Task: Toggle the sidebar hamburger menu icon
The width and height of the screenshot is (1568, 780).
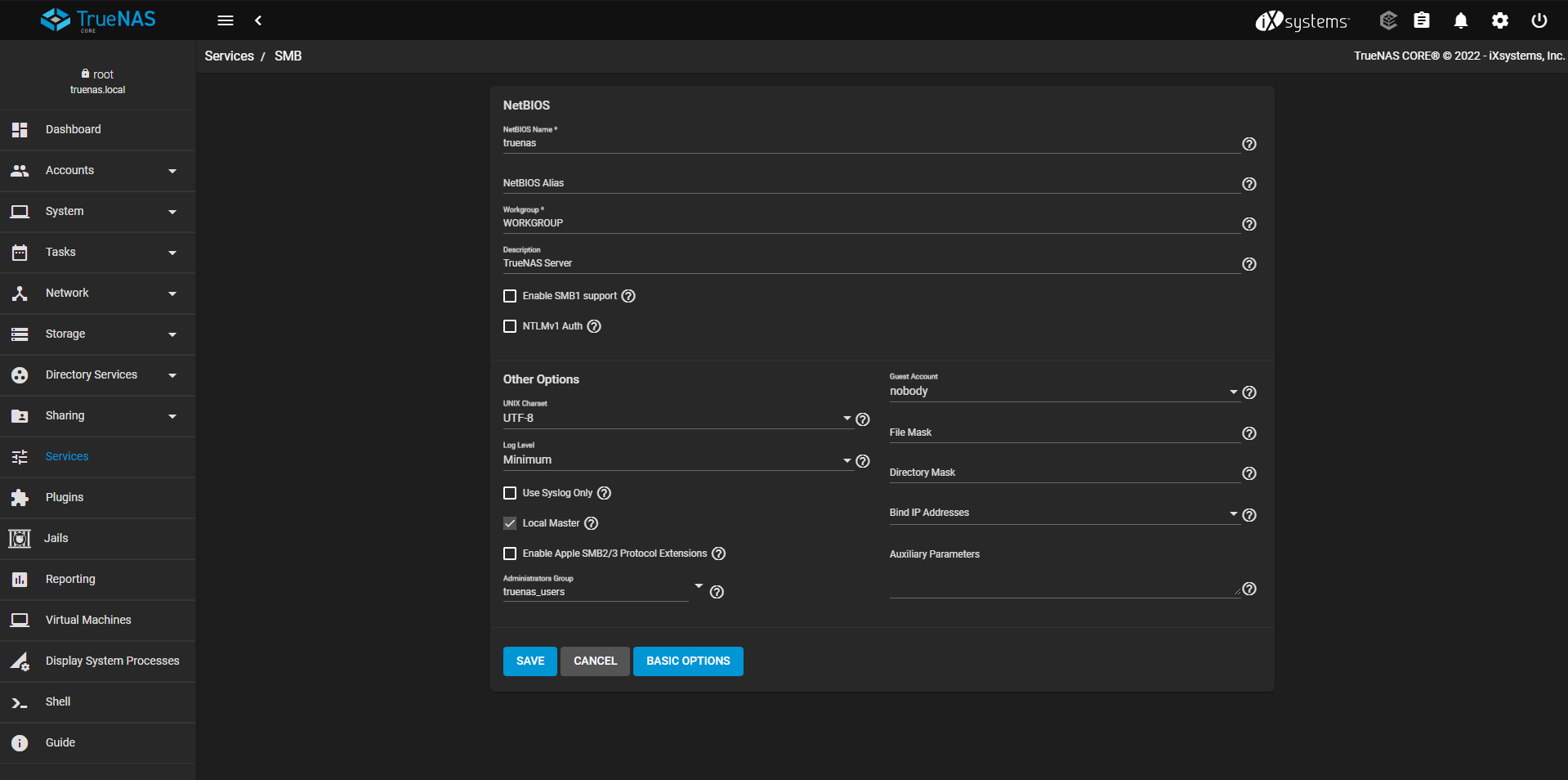Action: point(226,20)
